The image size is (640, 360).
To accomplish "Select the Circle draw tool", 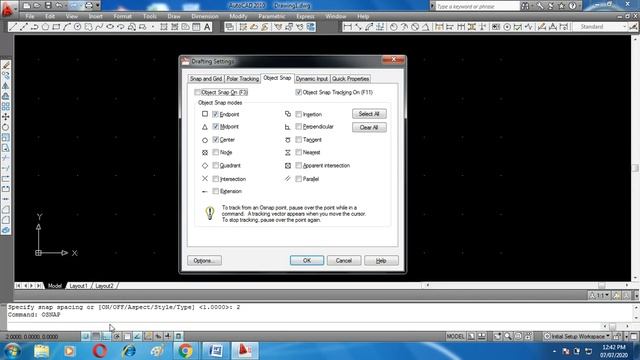I will (x=77, y=27).
